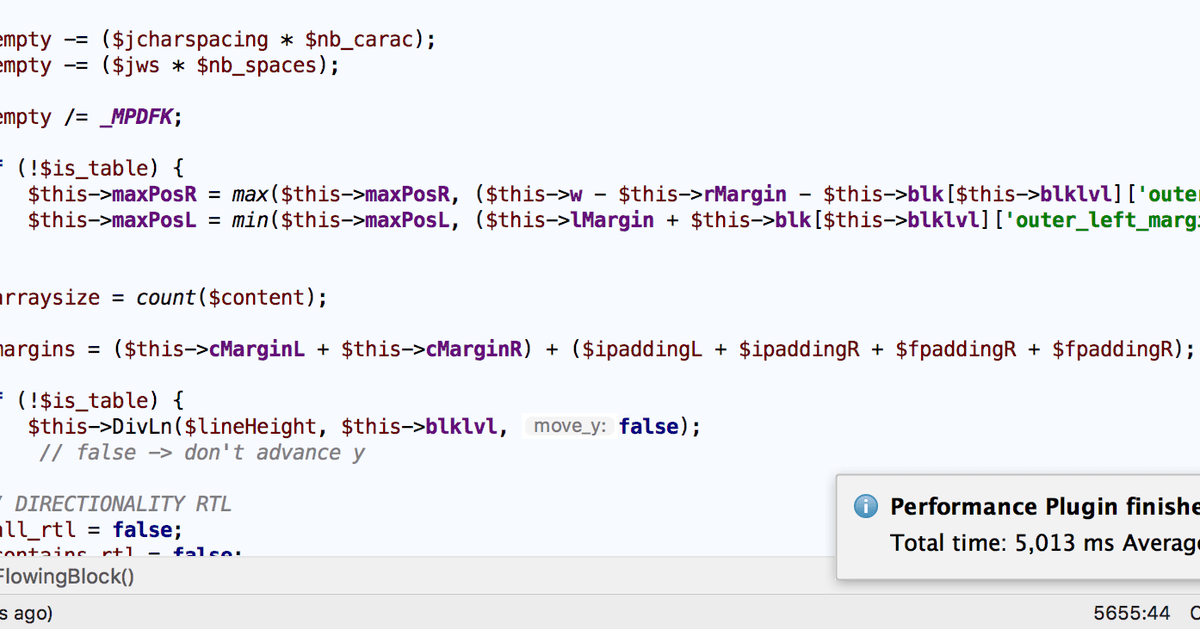1200x630 pixels.
Task: Click the move_y parameter hint inlay
Action: (568, 426)
